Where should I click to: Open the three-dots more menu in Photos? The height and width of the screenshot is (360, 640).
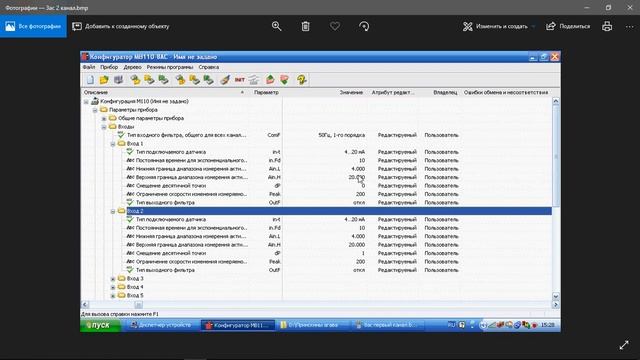point(629,26)
